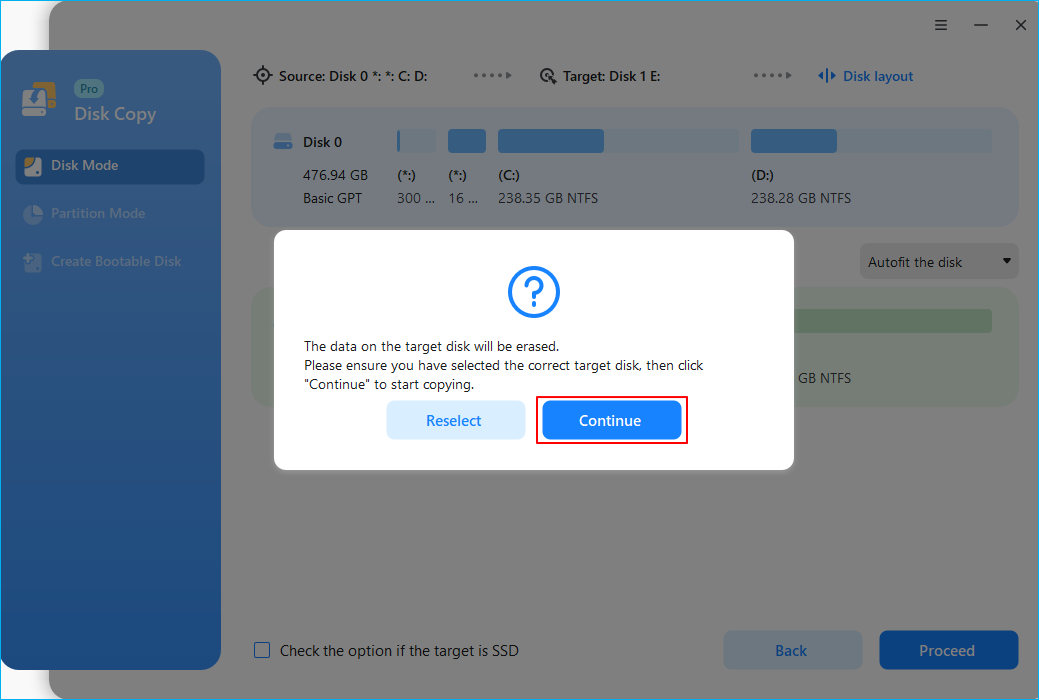The width and height of the screenshot is (1039, 700).
Task: Click the Target disk search icon
Action: coord(548,76)
